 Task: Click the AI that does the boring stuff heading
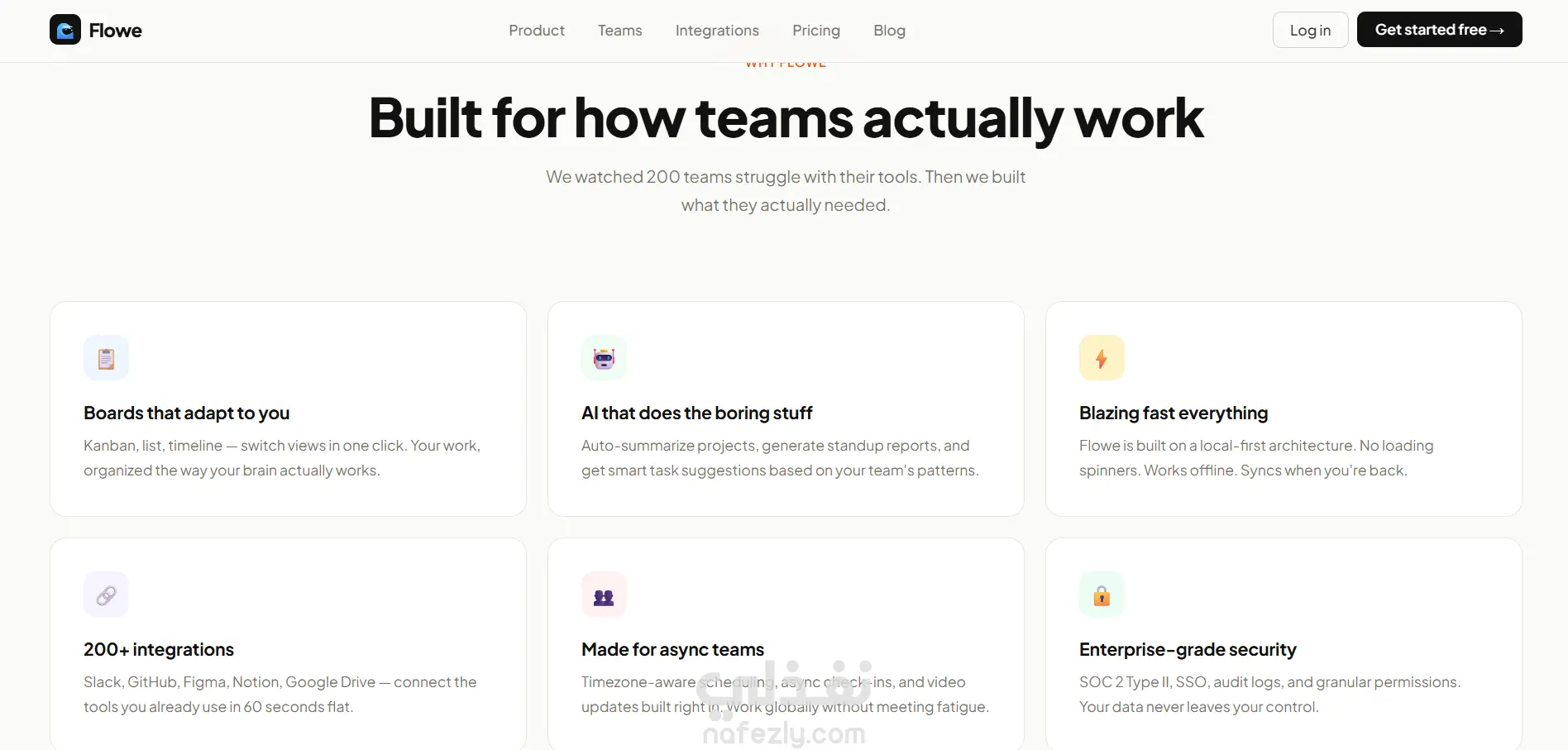[x=697, y=413]
